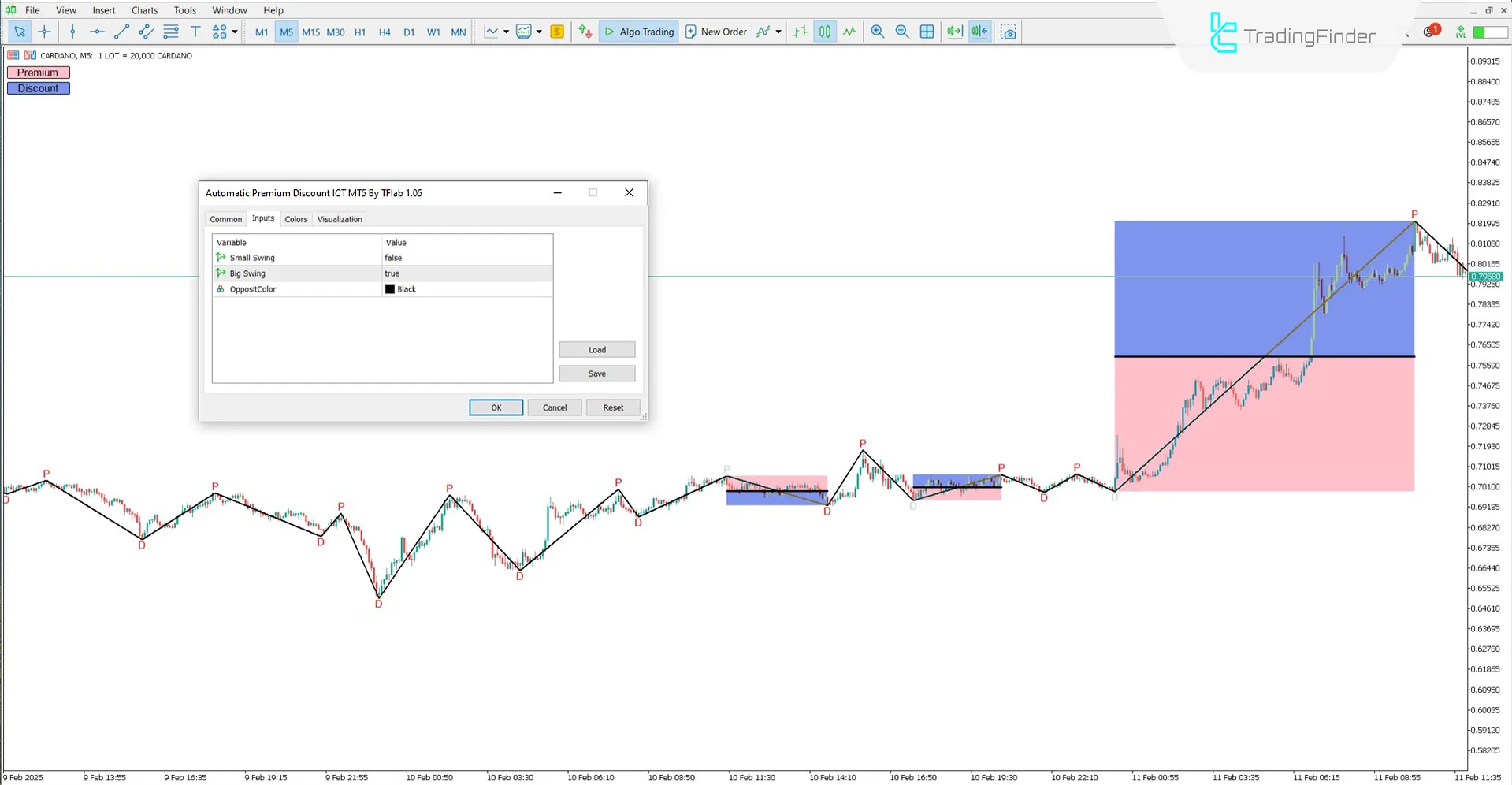Switch to the Colors tab
1512x785 pixels.
pyautogui.click(x=295, y=218)
